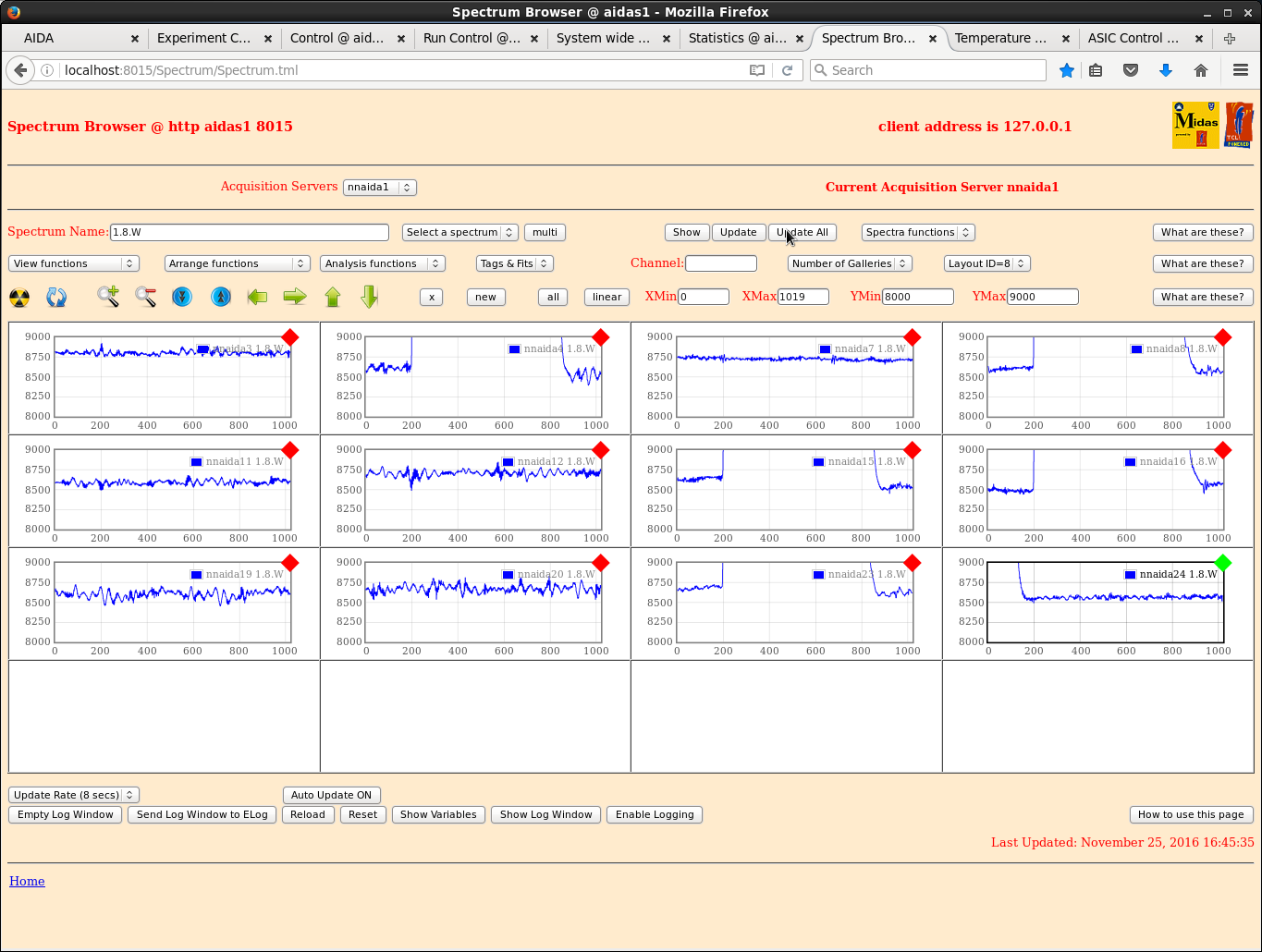
Task: Expand the Tags & Fits dropdown
Action: pos(515,263)
